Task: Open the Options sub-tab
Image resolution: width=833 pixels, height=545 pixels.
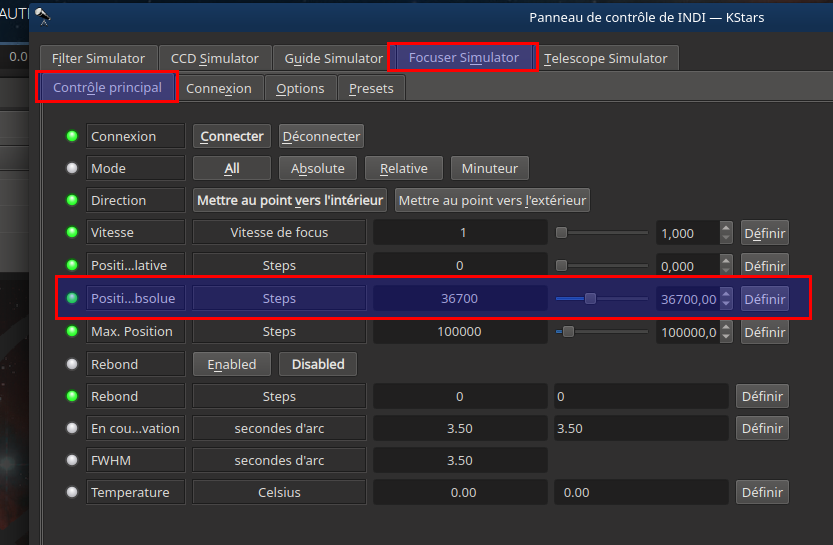Action: [300, 88]
